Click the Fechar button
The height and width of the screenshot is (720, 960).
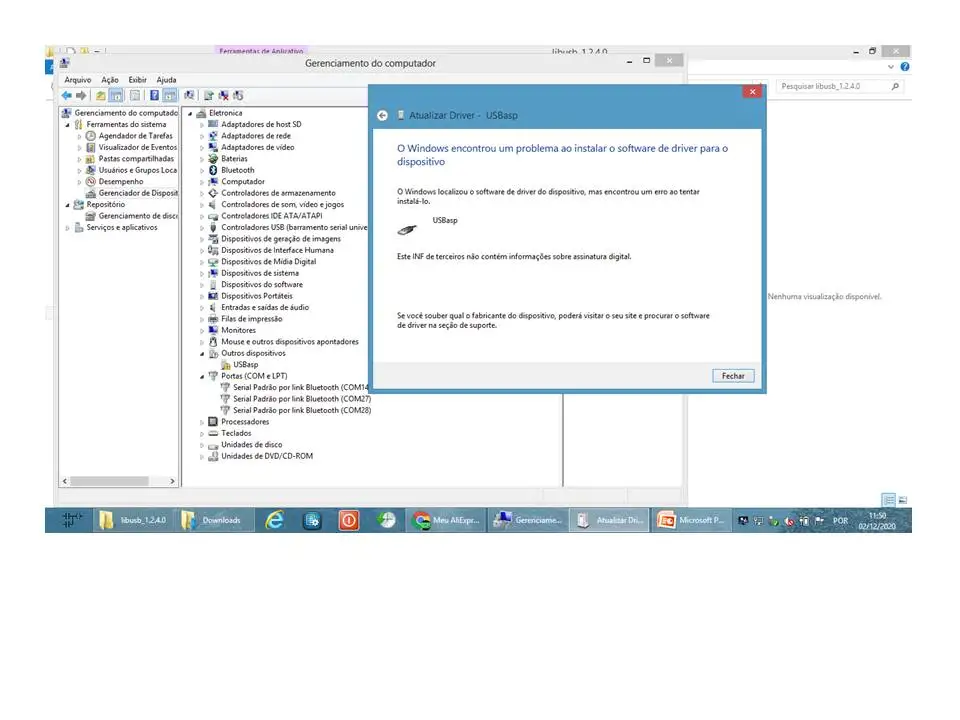tap(733, 376)
